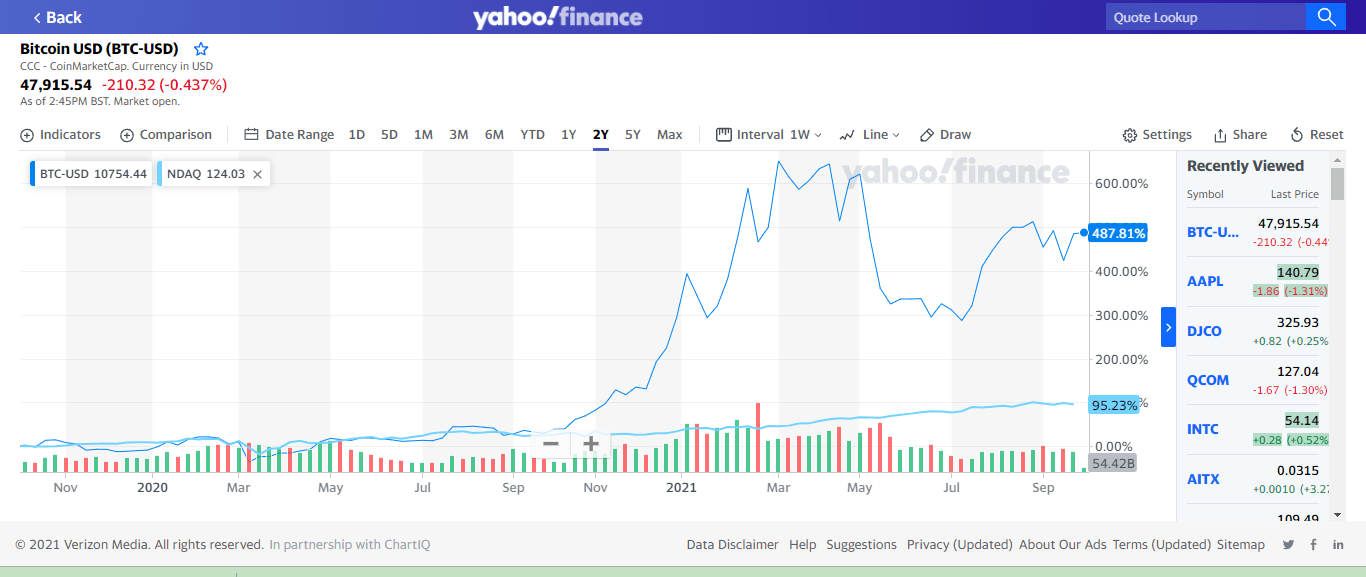Select the 5Y time range

(x=632, y=135)
